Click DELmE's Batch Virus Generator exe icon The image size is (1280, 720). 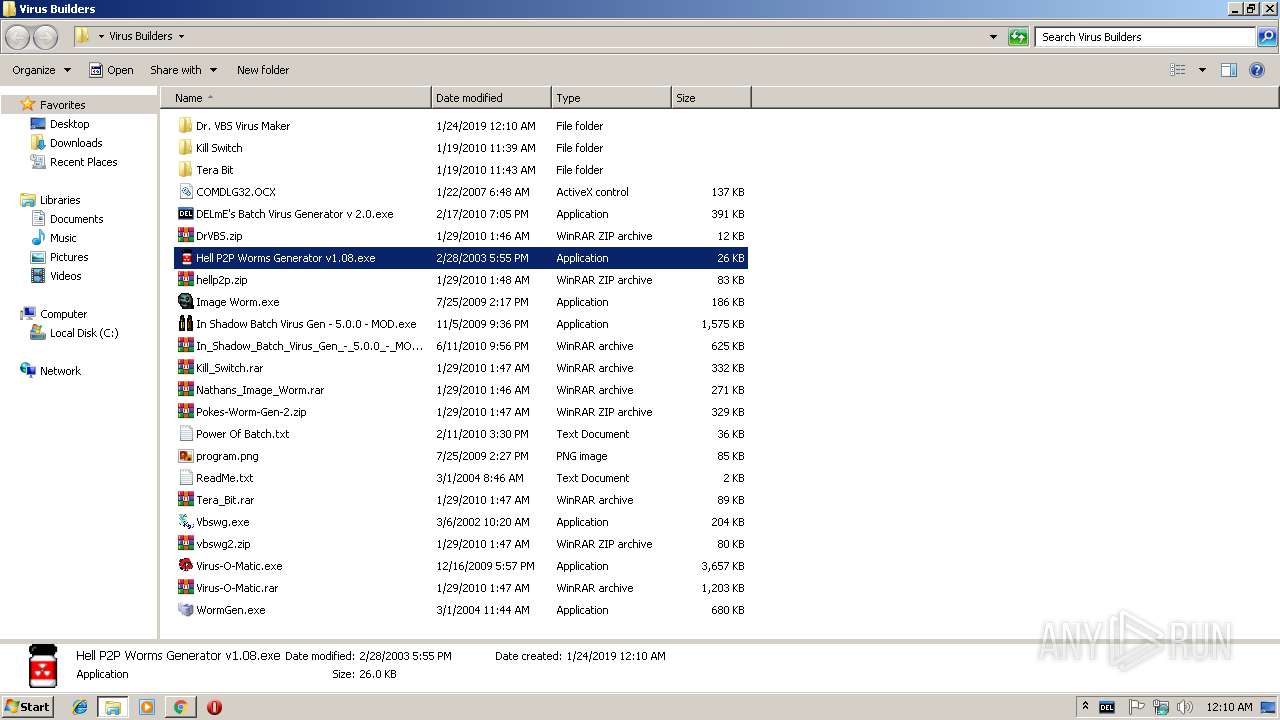[185, 214]
